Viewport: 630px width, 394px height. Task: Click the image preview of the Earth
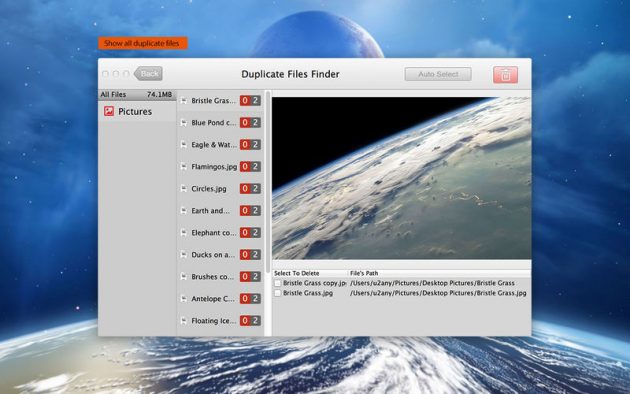pos(401,178)
